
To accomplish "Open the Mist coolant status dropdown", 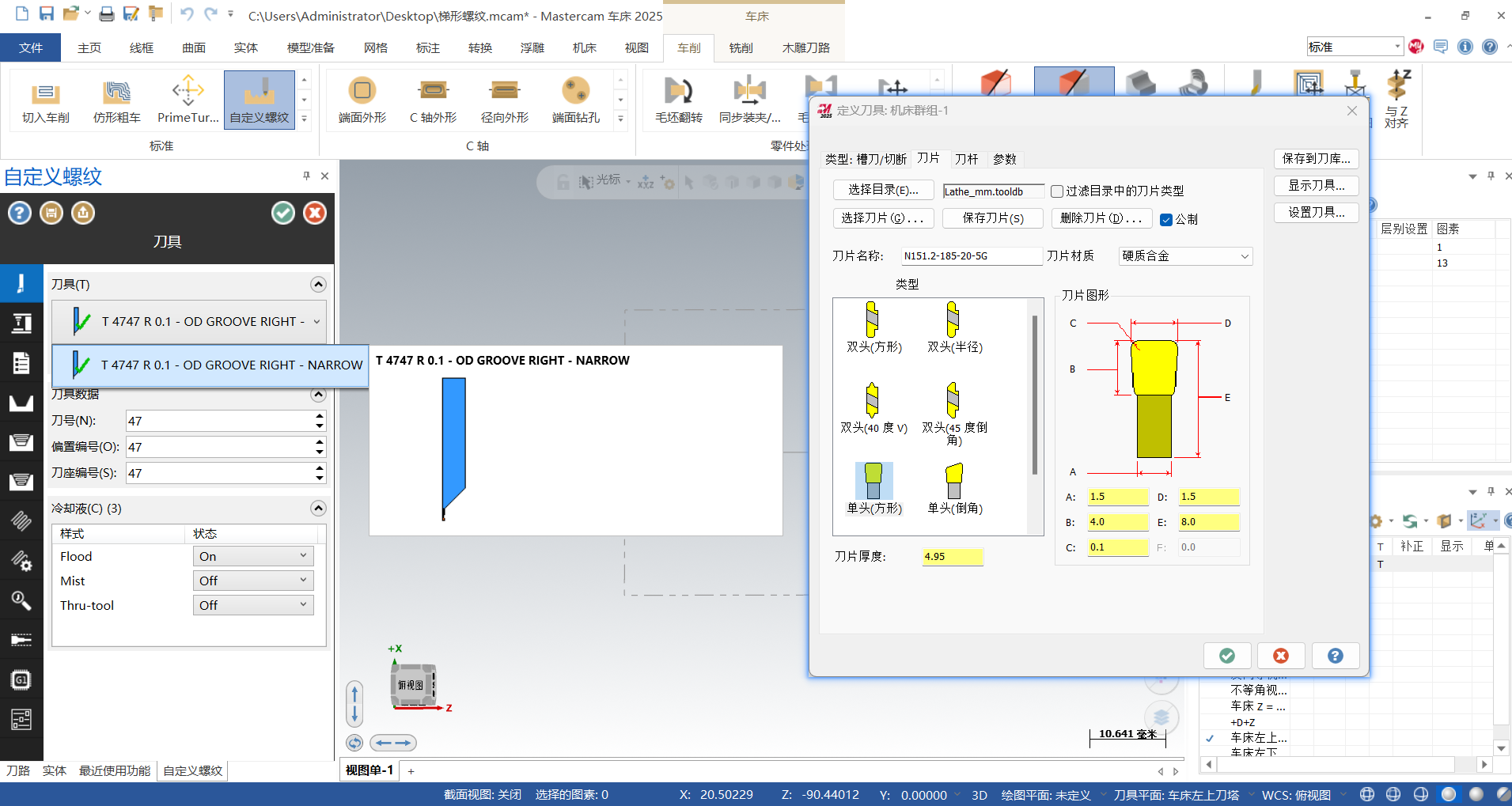I will (253, 581).
